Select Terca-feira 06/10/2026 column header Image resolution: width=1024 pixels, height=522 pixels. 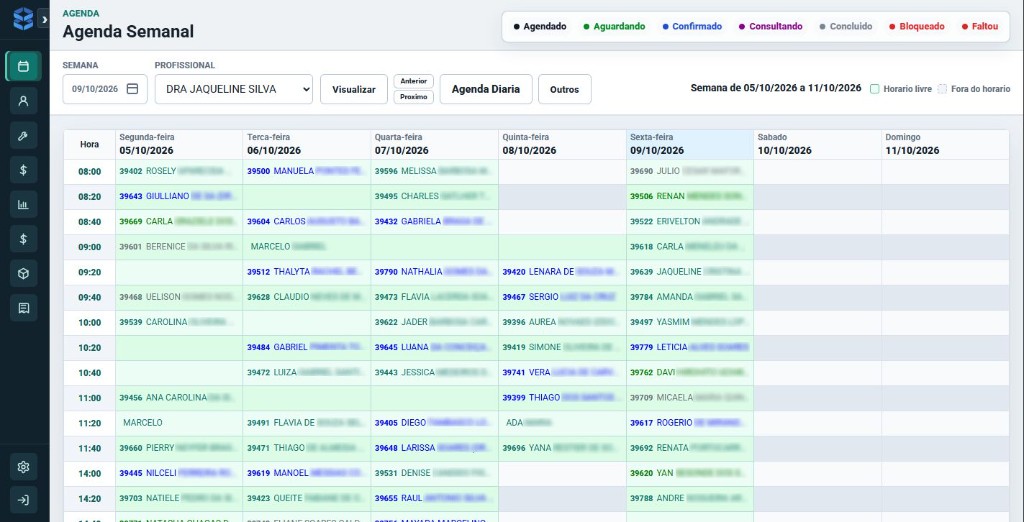pyautogui.click(x=306, y=144)
